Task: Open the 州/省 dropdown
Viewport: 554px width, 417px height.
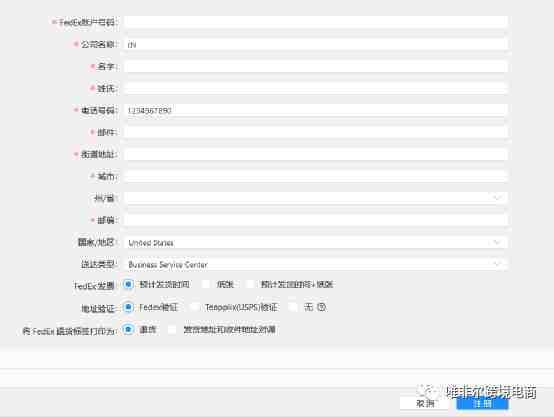Action: click(x=316, y=198)
